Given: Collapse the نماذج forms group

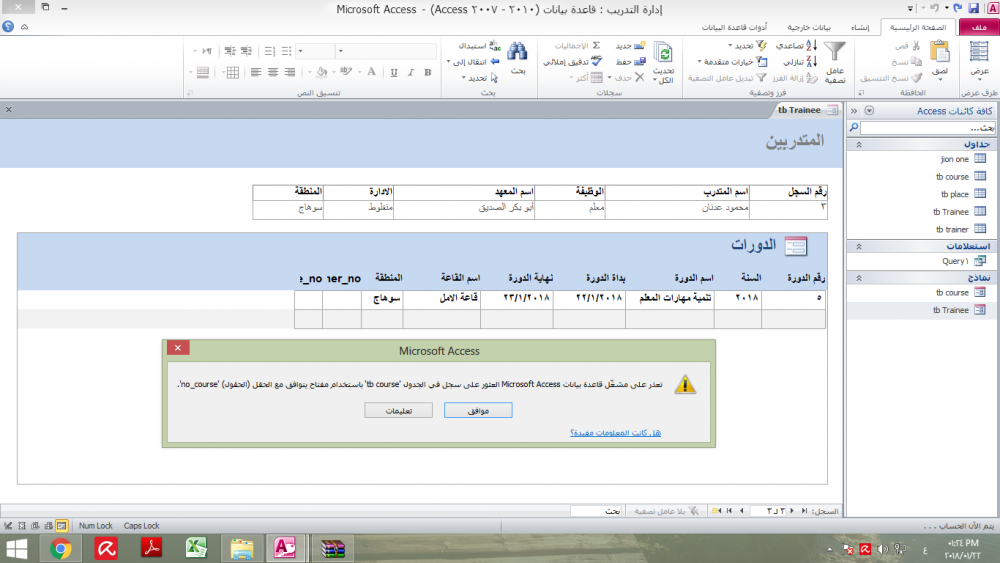Looking at the screenshot, I should point(858,278).
